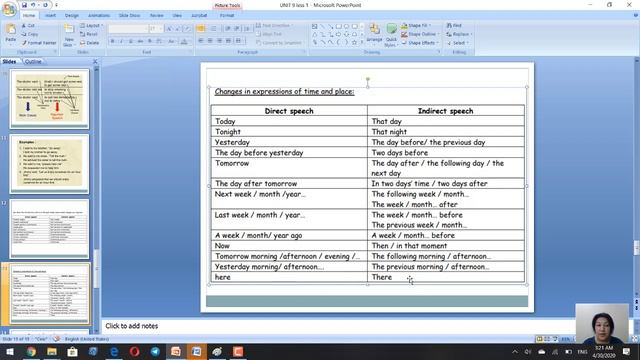The image size is (640, 360).
Task: Click the Clear Formatting icon
Action: [x=187, y=29]
